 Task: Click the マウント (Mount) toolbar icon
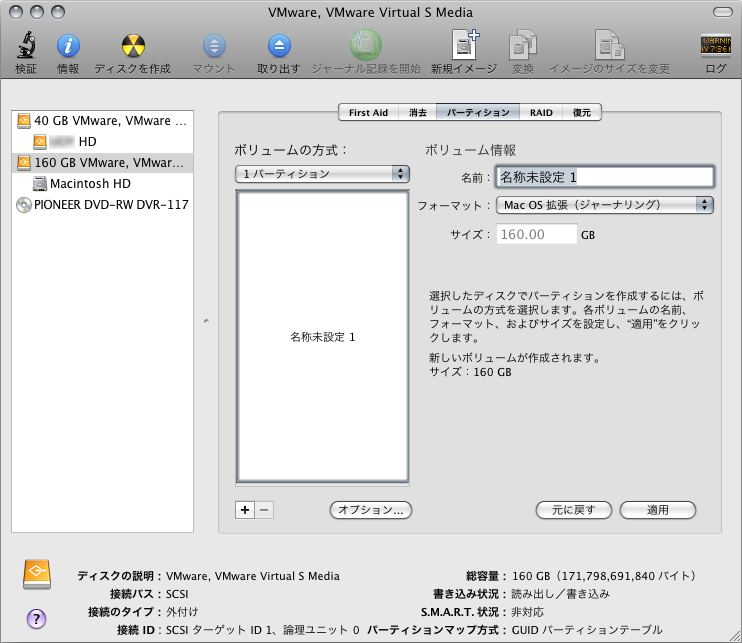point(214,46)
